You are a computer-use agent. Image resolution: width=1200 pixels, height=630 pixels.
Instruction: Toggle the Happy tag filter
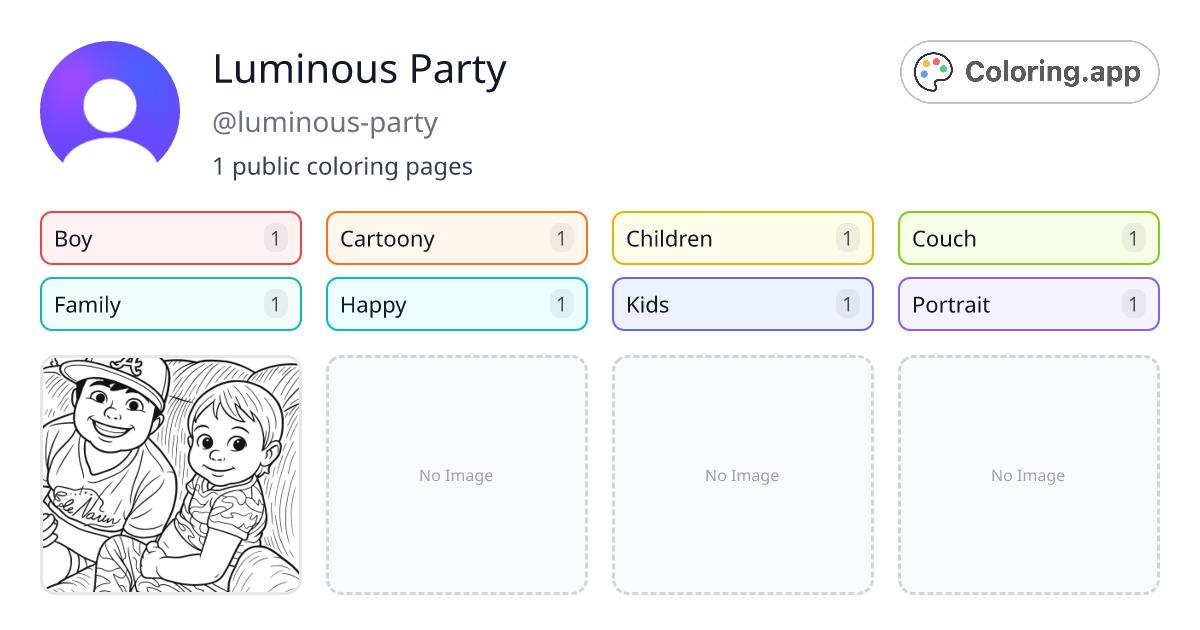456,304
